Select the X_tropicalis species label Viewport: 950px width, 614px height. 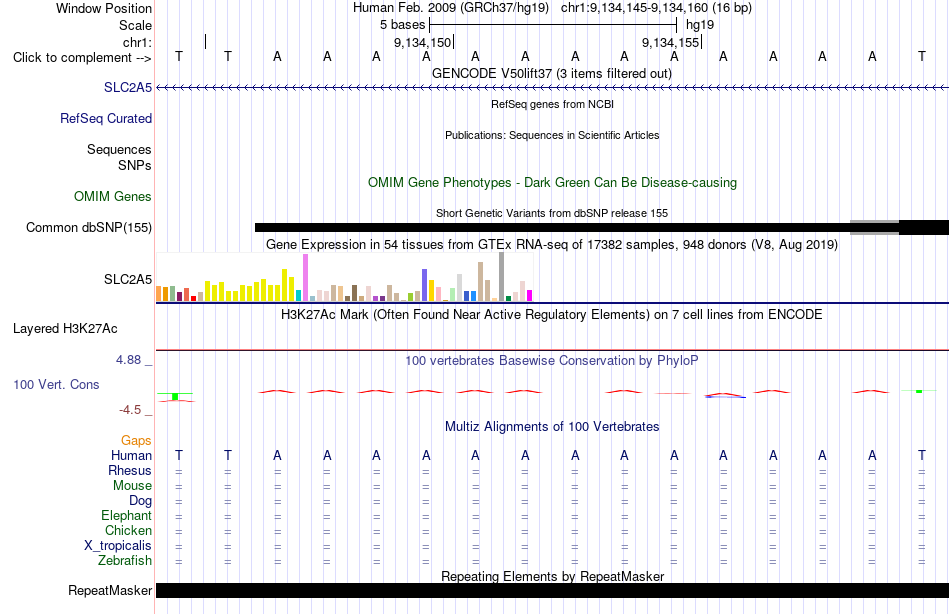[118, 546]
